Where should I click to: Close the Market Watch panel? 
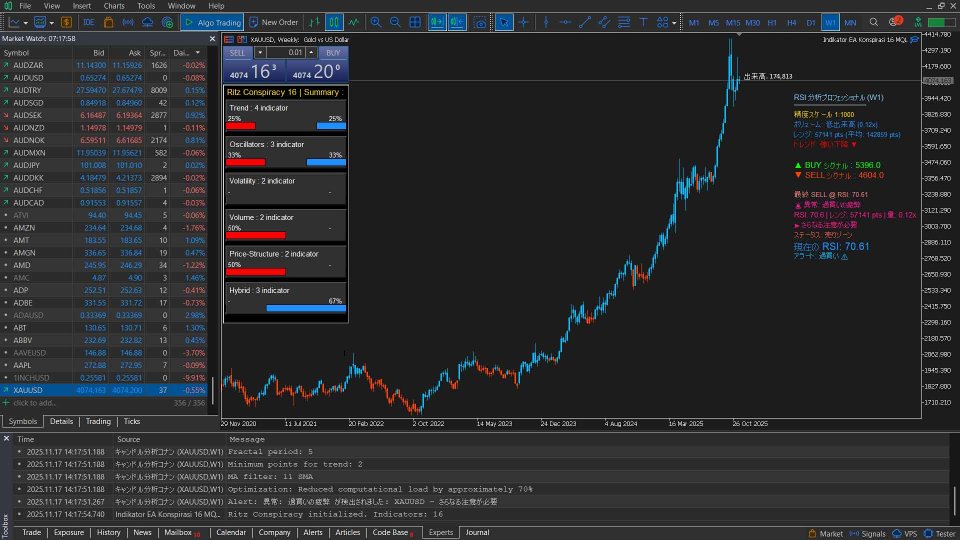(212, 39)
